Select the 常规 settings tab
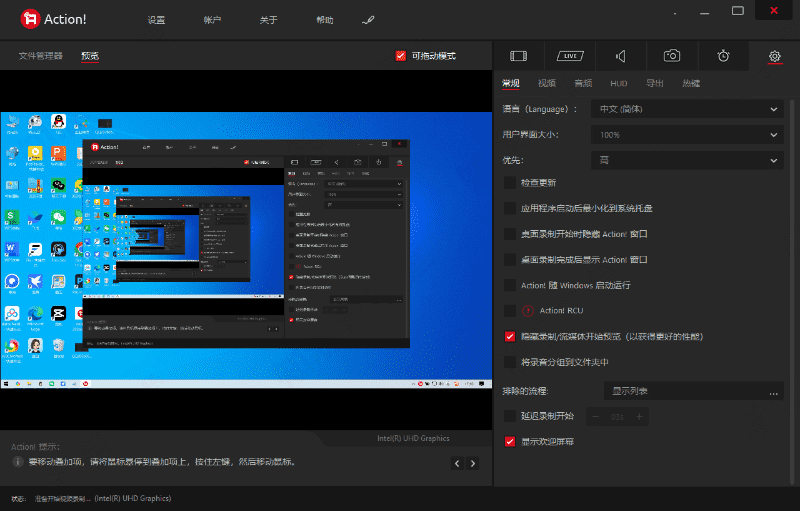 [x=511, y=83]
